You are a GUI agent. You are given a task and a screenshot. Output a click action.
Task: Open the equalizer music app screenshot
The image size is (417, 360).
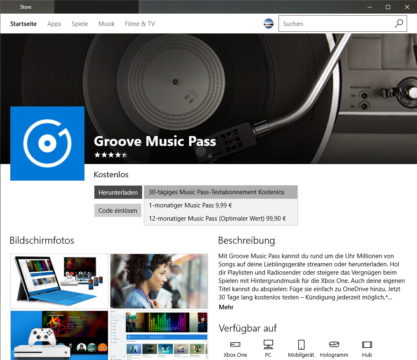pos(159,335)
